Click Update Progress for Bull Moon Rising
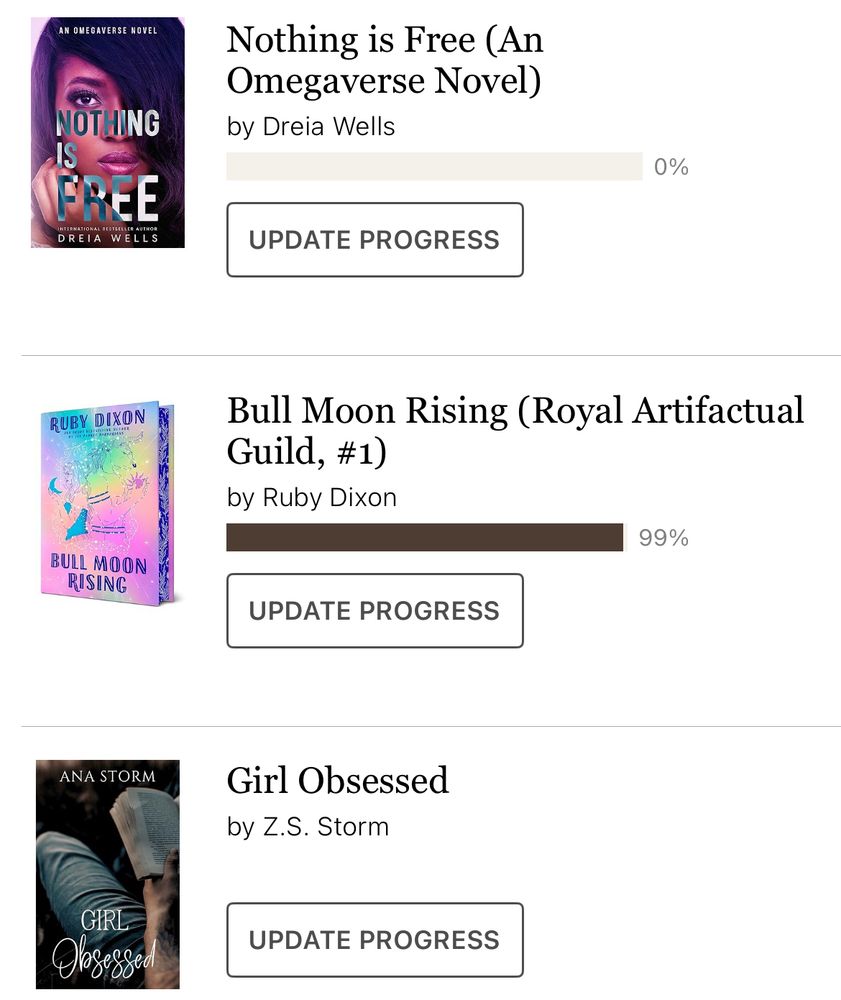 tap(375, 611)
